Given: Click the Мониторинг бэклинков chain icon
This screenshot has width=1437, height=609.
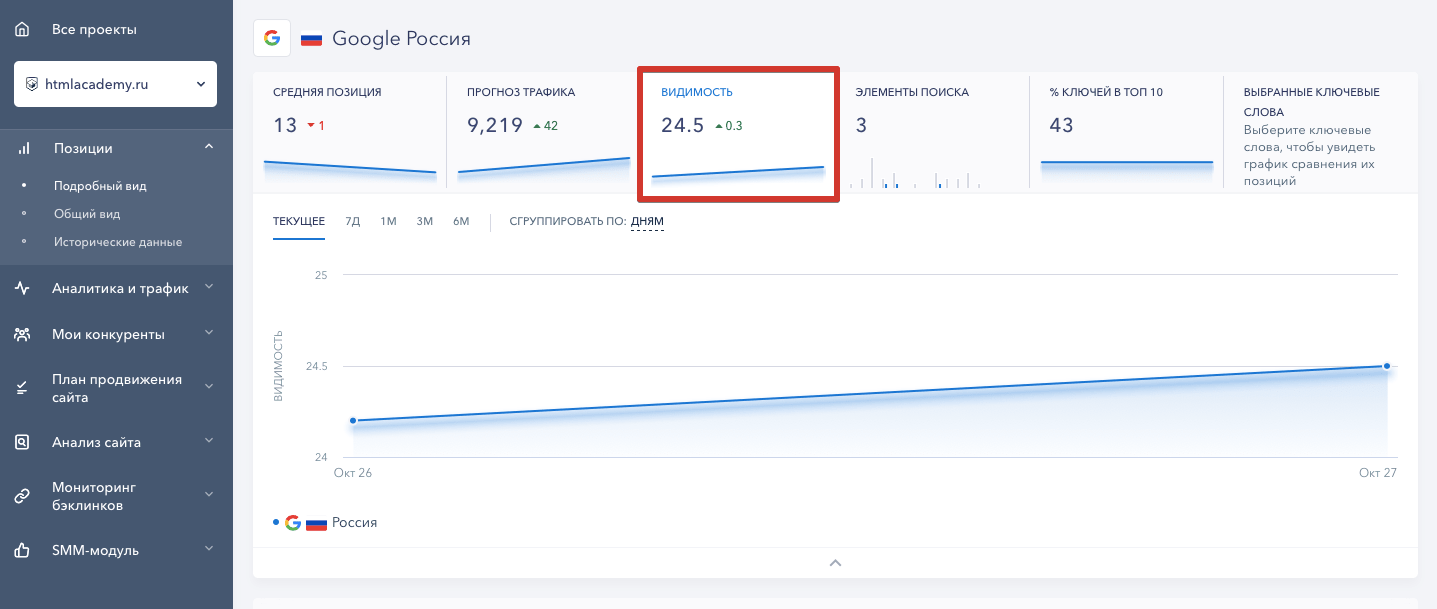Looking at the screenshot, I should [22, 496].
